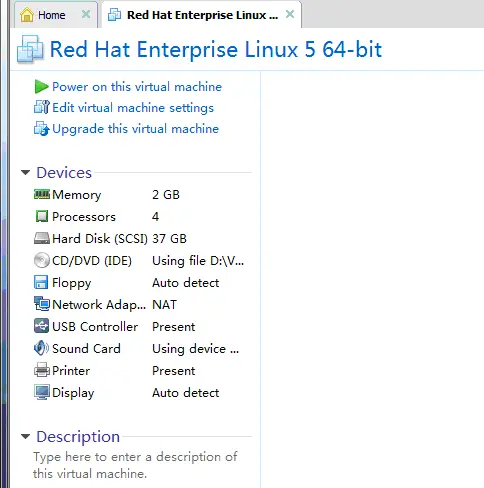
Task: Click the 'Using device ...' sound value
Action: click(x=195, y=349)
